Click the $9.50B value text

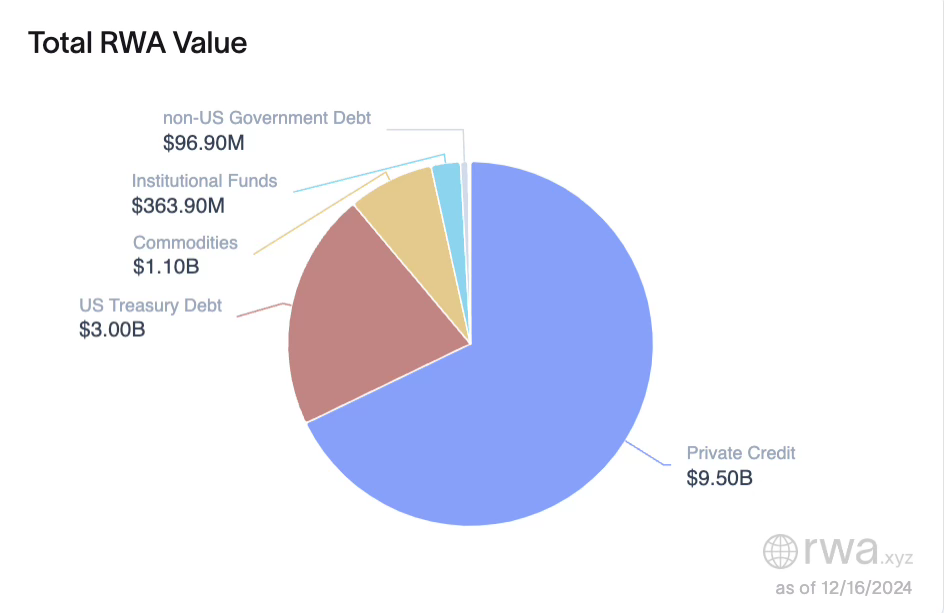(x=719, y=478)
